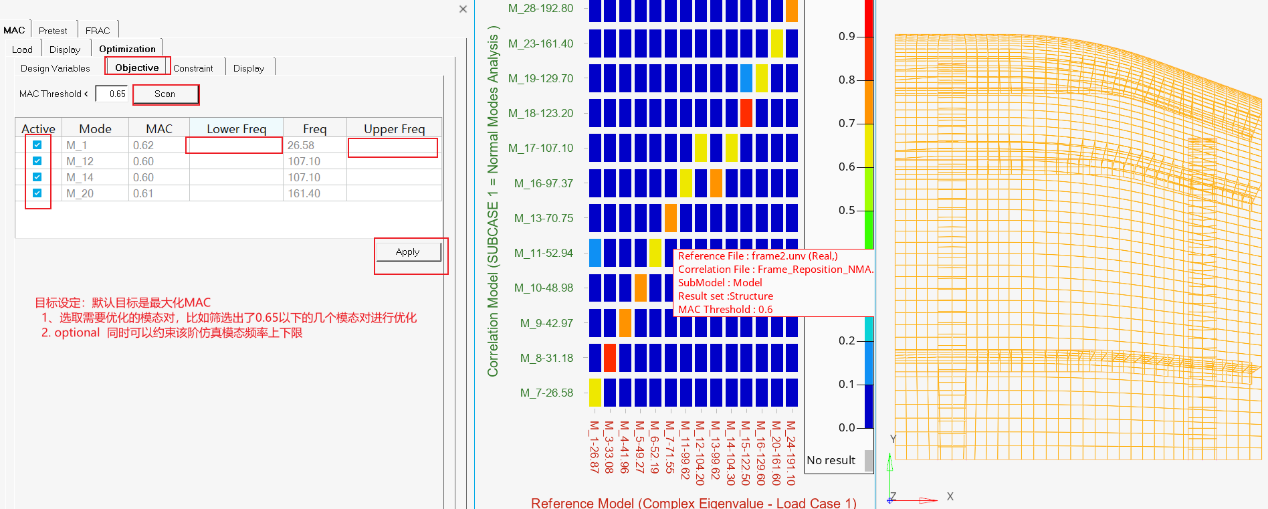Select red MAC cell in M_8-31.18 row

[610, 357]
